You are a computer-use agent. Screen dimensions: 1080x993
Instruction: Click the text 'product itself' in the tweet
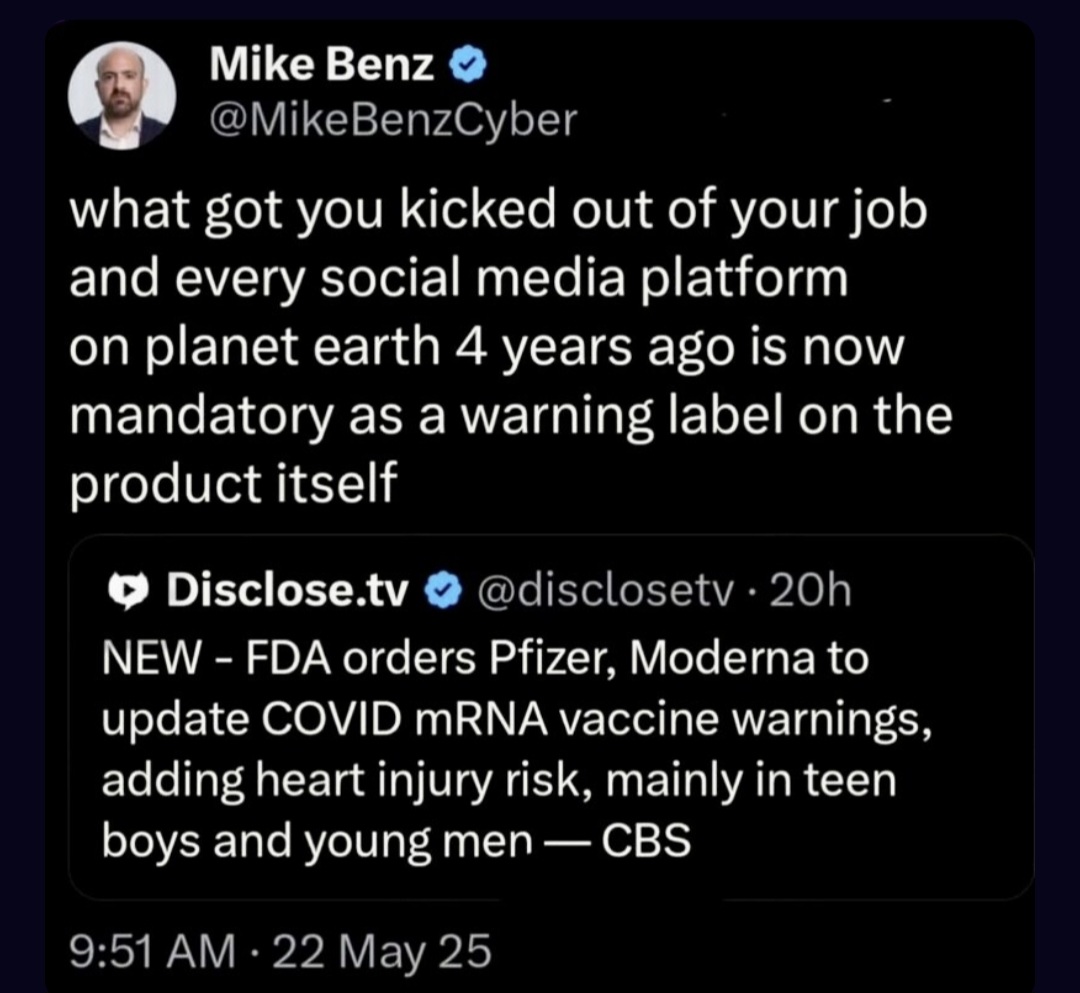tap(233, 483)
